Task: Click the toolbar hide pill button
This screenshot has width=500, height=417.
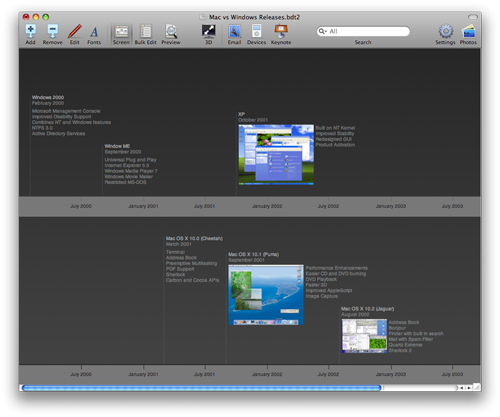Action: point(473,17)
